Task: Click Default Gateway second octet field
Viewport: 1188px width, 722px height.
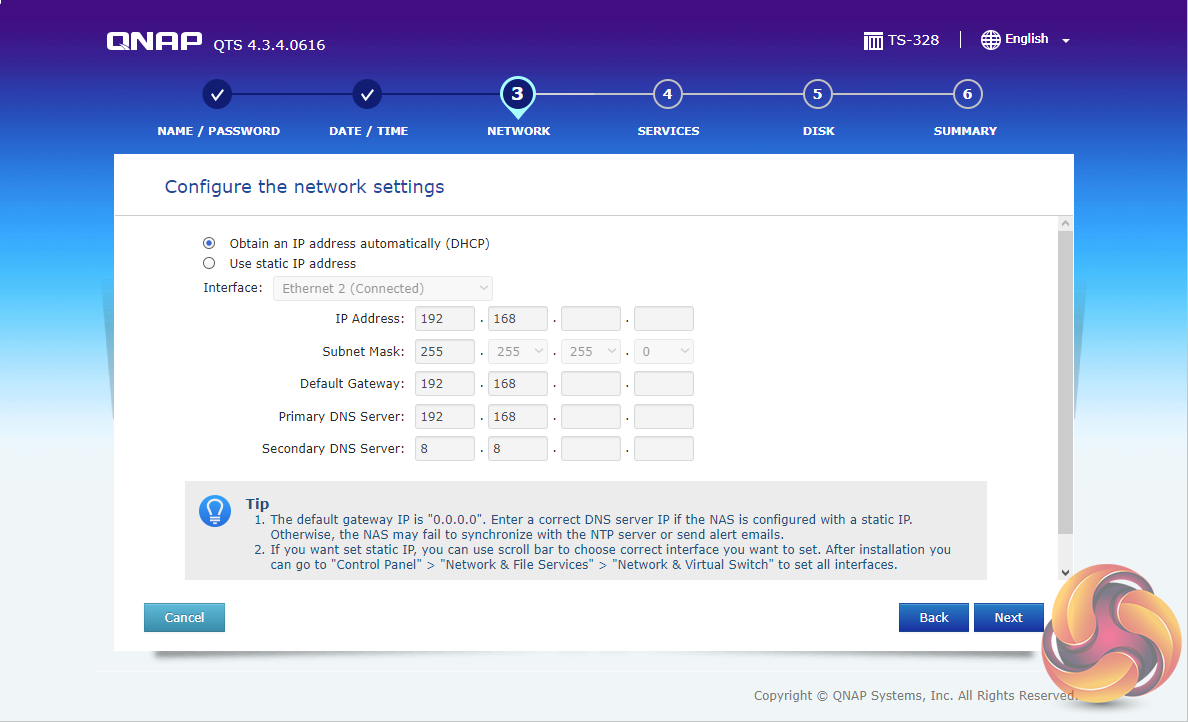Action: [517, 384]
